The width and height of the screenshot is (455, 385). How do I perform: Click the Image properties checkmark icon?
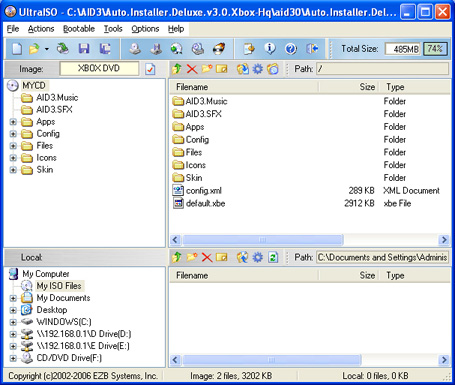(150, 69)
